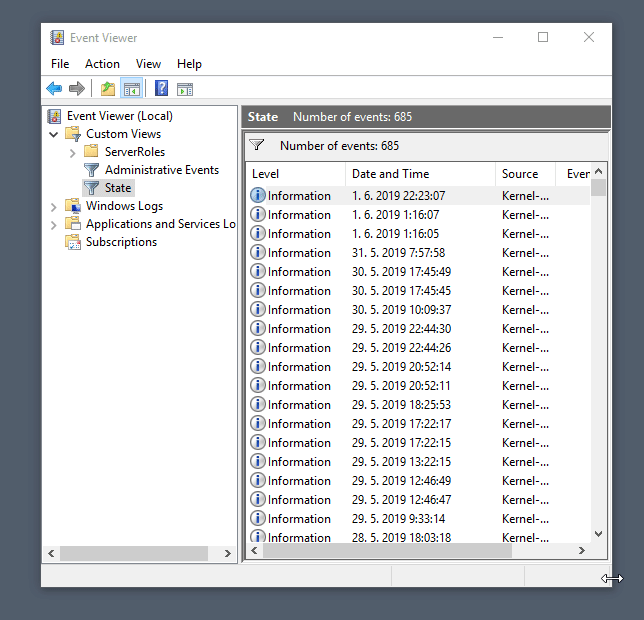
Task: Maximize the Event Viewer window
Action: click(x=543, y=37)
